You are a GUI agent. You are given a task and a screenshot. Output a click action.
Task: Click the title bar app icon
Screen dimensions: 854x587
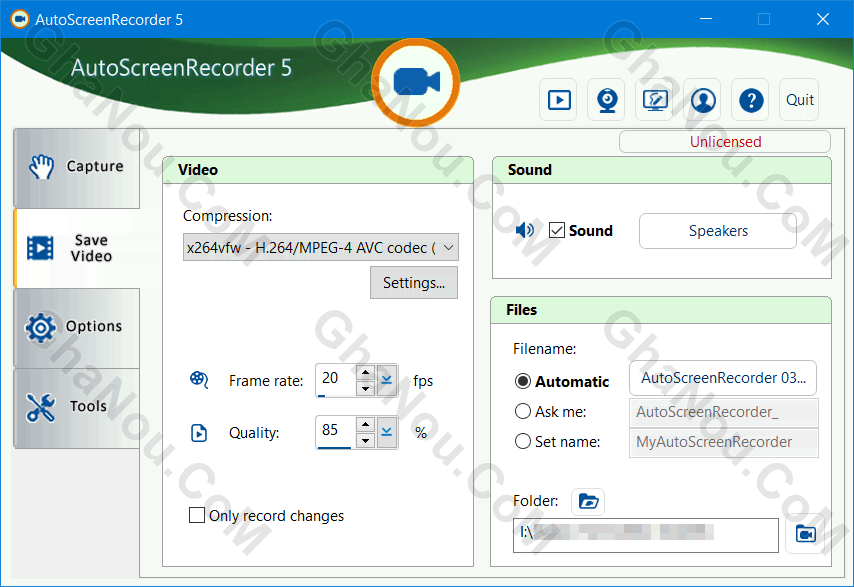click(20, 20)
